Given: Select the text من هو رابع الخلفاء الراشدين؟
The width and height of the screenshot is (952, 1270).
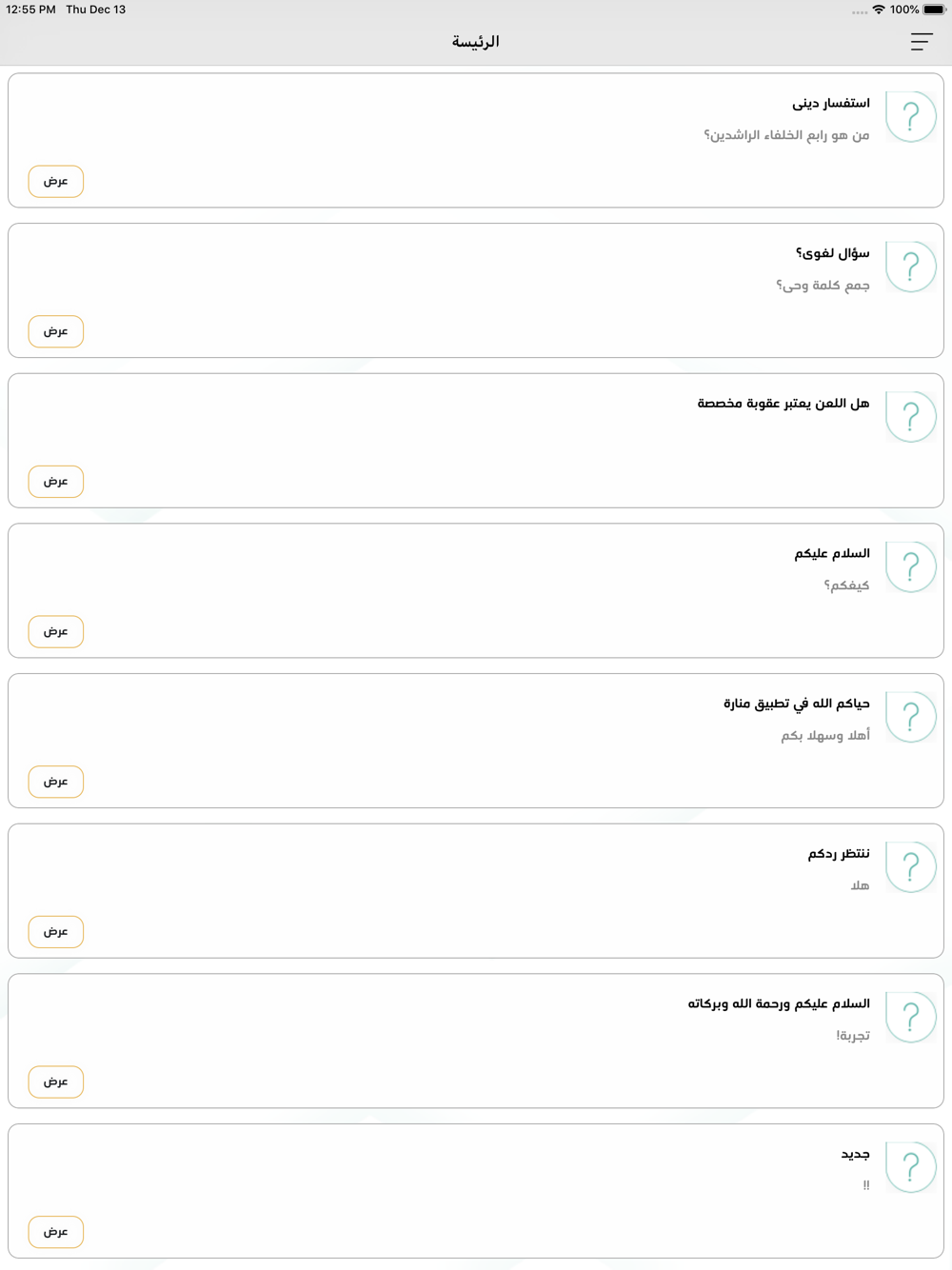Looking at the screenshot, I should [786, 135].
